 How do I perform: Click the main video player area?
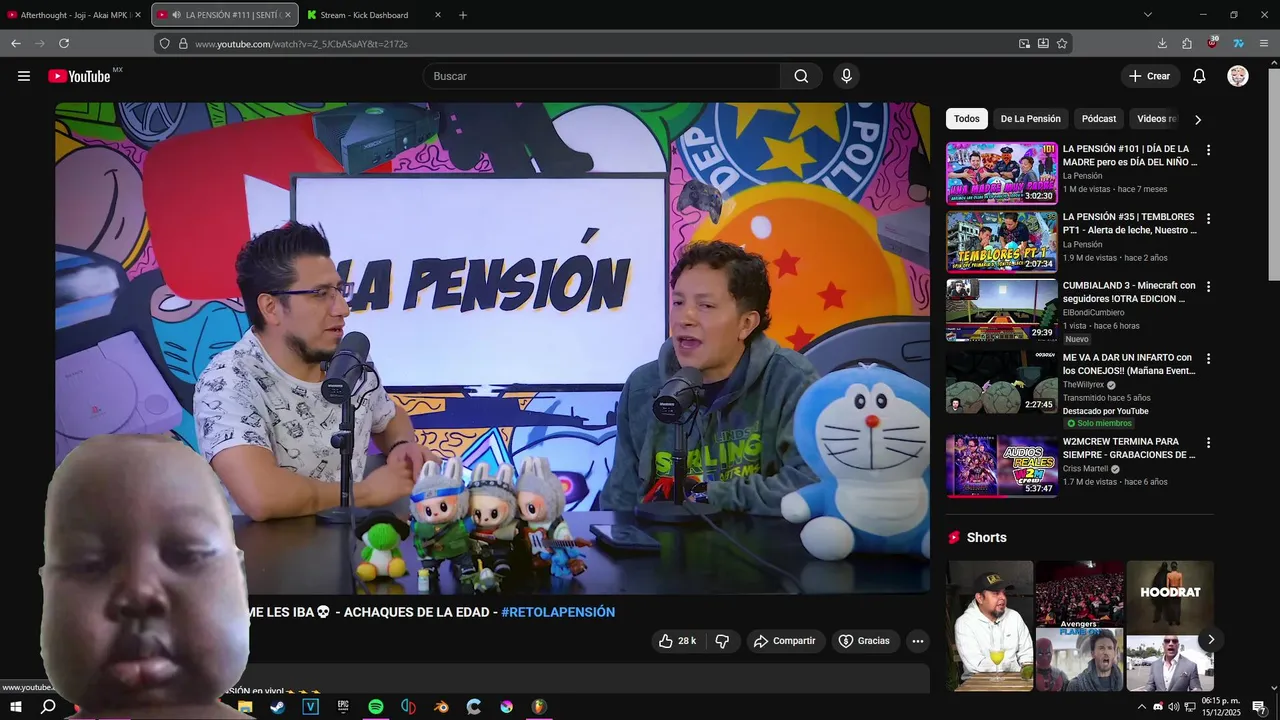point(492,348)
